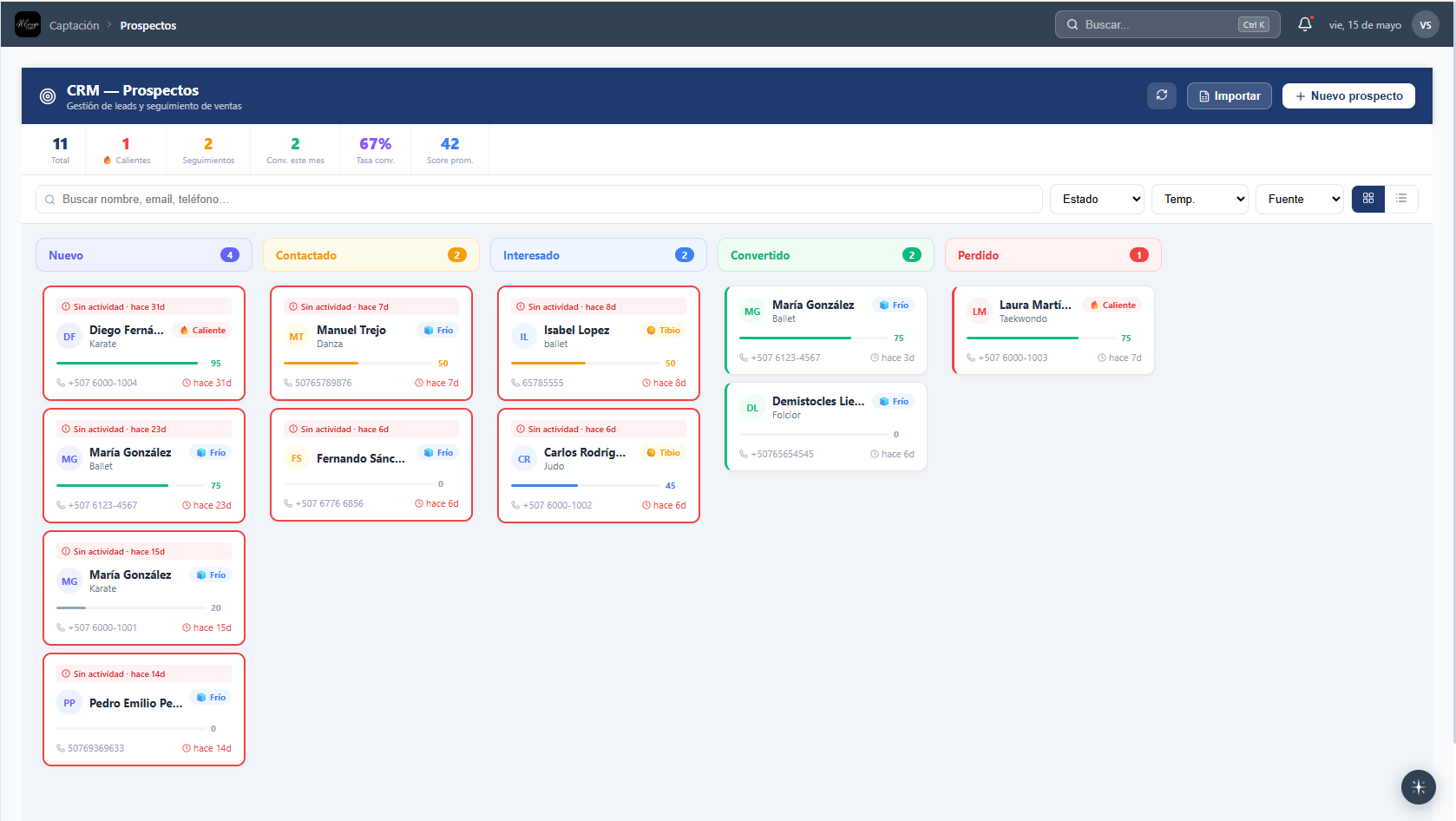Click the CR avatar on Carlos Rodríg card
Image resolution: width=1456 pixels, height=821 pixels.
coord(524,459)
